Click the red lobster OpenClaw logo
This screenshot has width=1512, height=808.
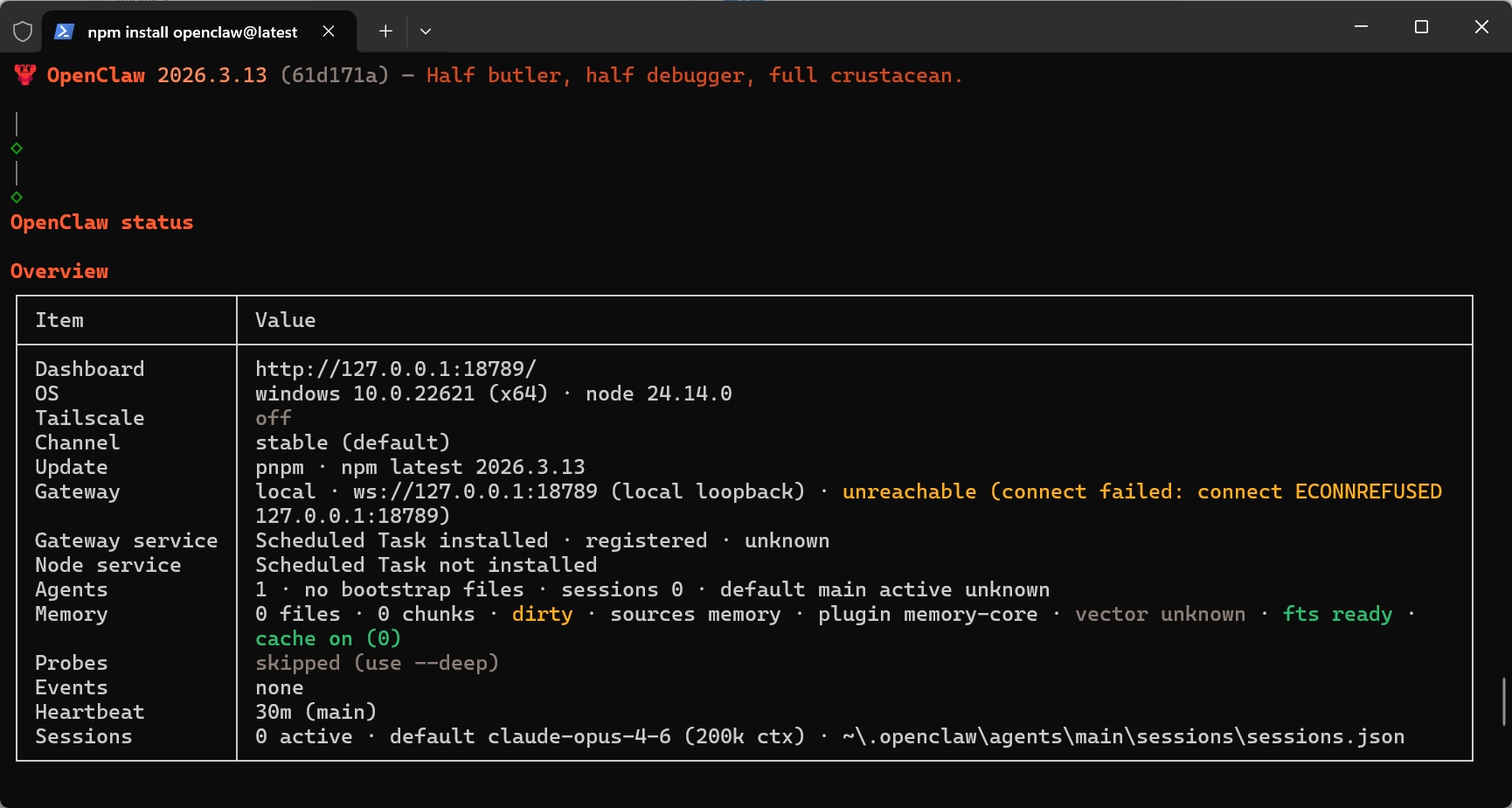click(25, 75)
